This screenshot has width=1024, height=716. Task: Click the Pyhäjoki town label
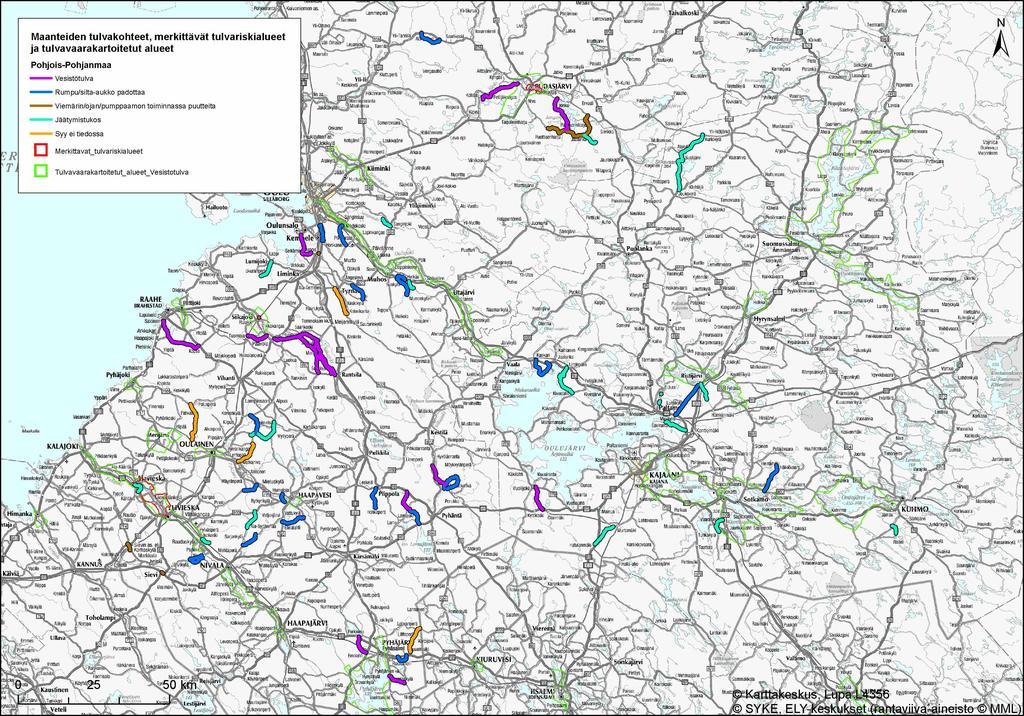(x=120, y=375)
